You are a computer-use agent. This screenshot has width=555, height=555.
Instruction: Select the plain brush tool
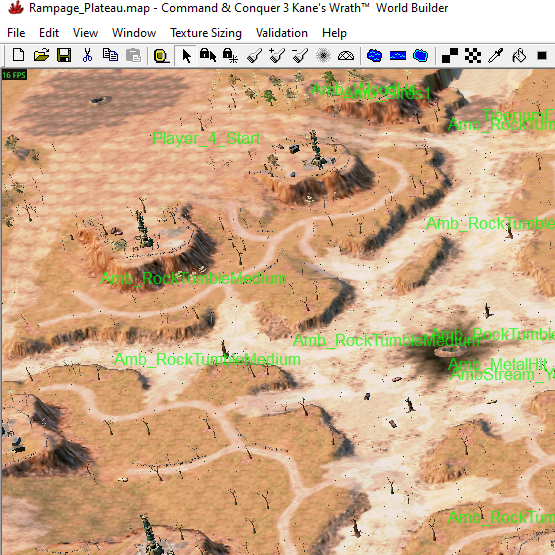[254, 56]
